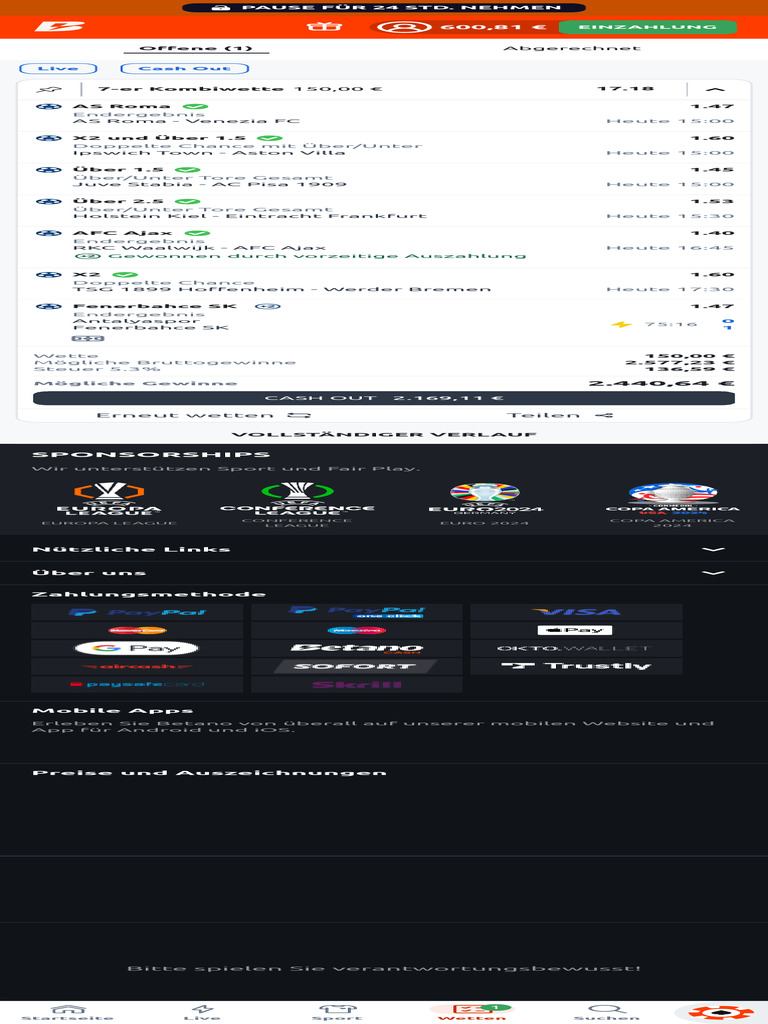The width and height of the screenshot is (768, 1024).
Task: Go to Startseite in bottom navigation
Action: 67,1012
